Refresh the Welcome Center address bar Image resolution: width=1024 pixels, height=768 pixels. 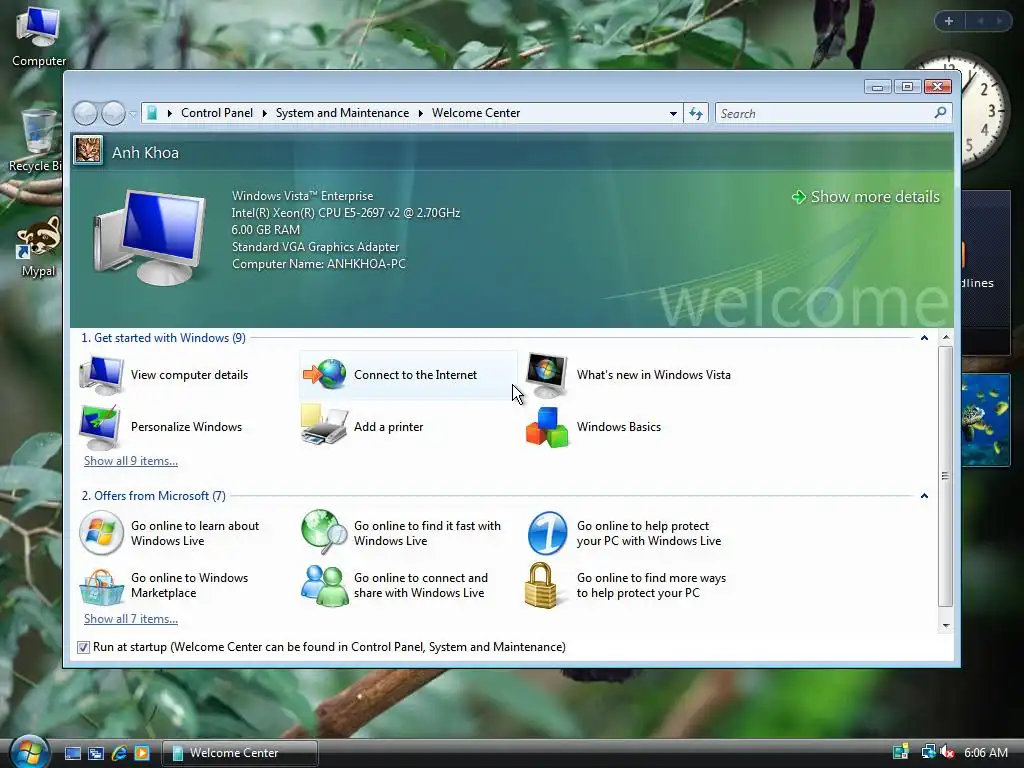(x=696, y=114)
